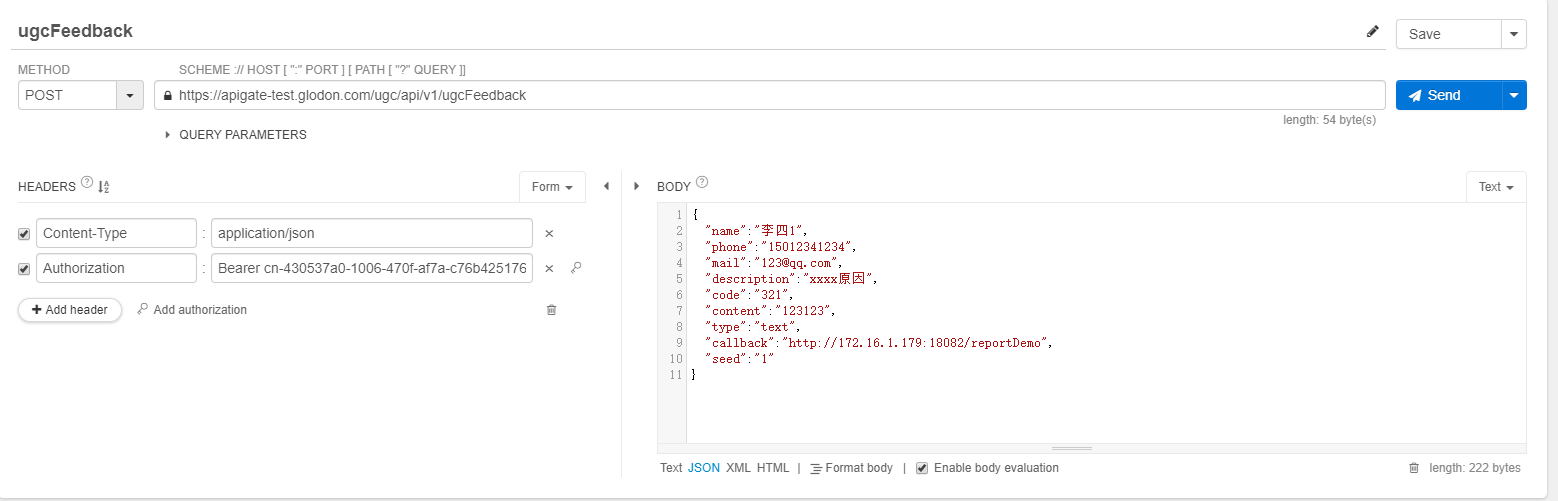
Task: Click the trash icon to clear the body
Action: (1413, 468)
